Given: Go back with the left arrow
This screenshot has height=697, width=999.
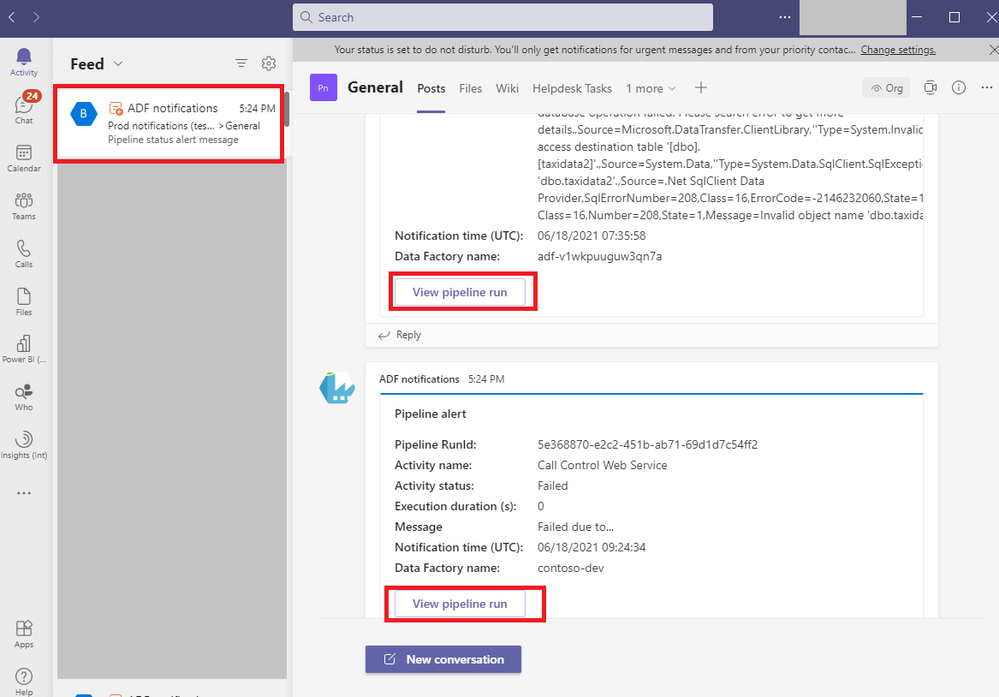Looking at the screenshot, I should tap(11, 17).
